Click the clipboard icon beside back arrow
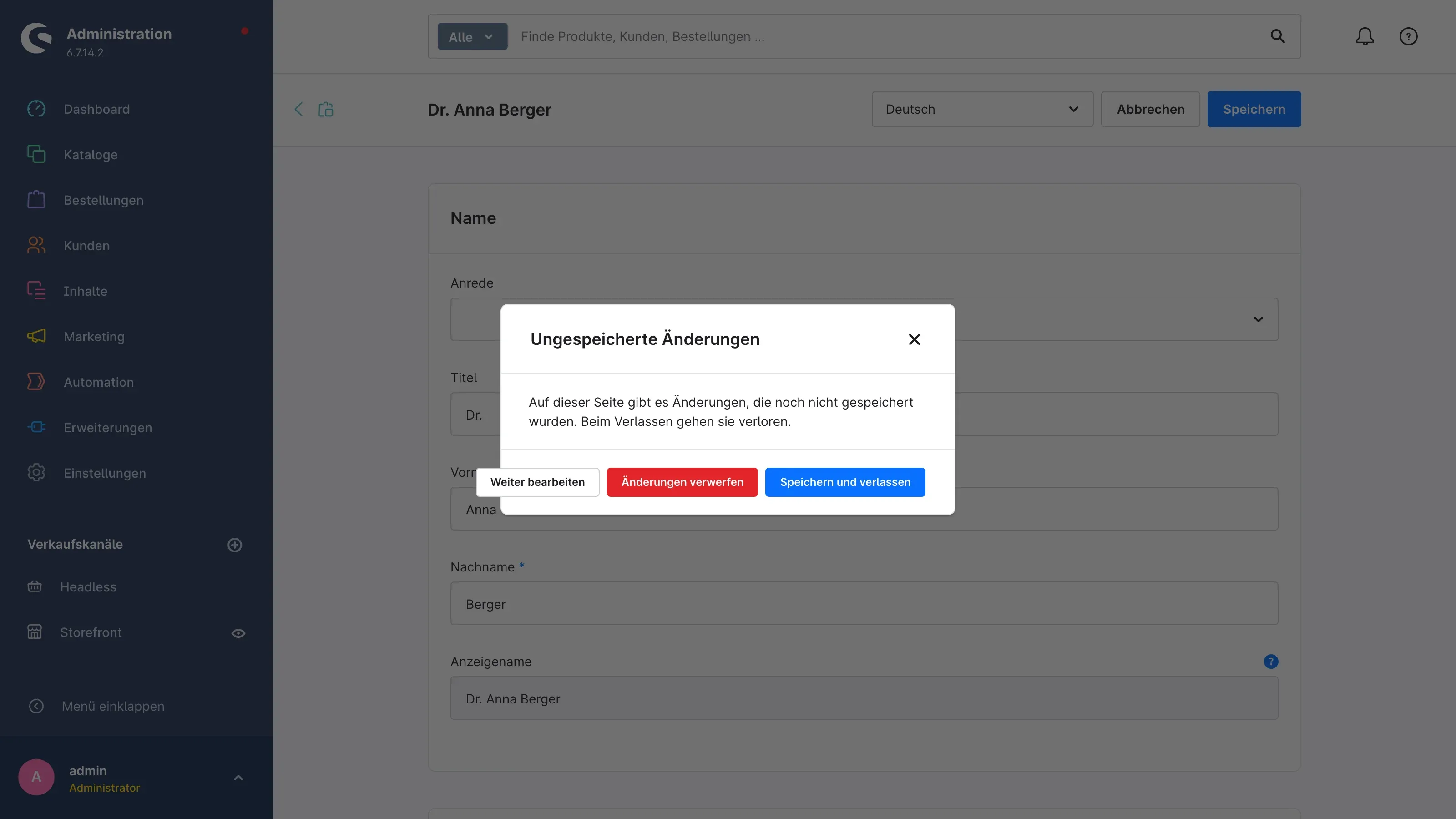The image size is (1456, 819). coord(326,109)
